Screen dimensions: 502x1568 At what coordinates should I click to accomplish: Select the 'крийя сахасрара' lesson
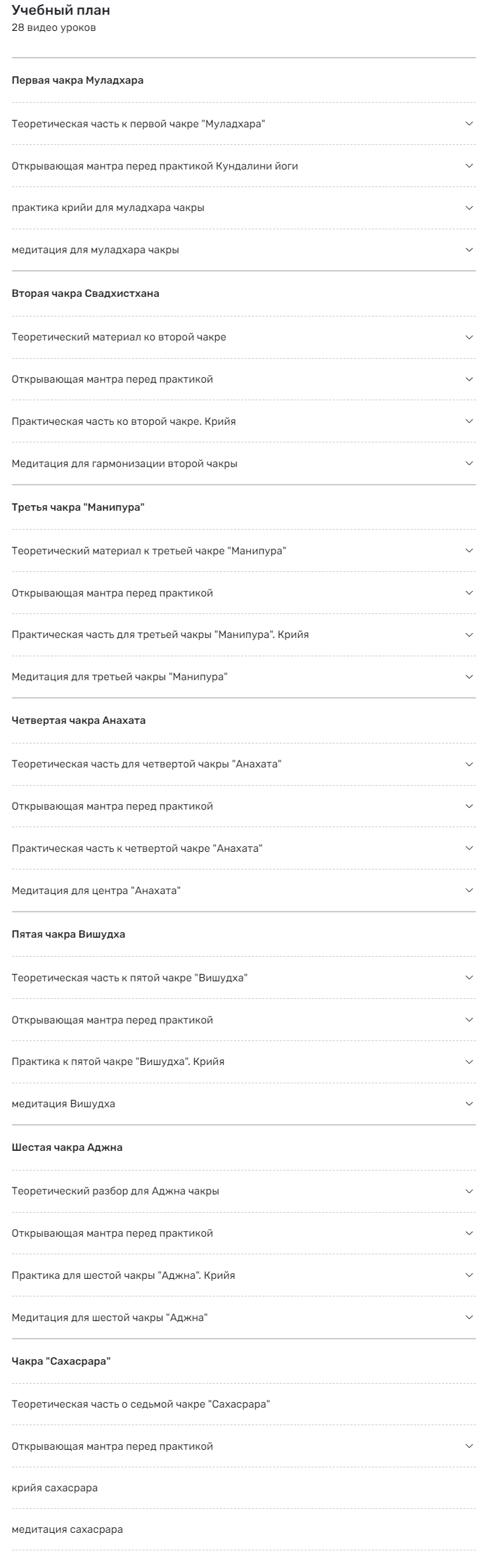pyautogui.click(x=251, y=1487)
